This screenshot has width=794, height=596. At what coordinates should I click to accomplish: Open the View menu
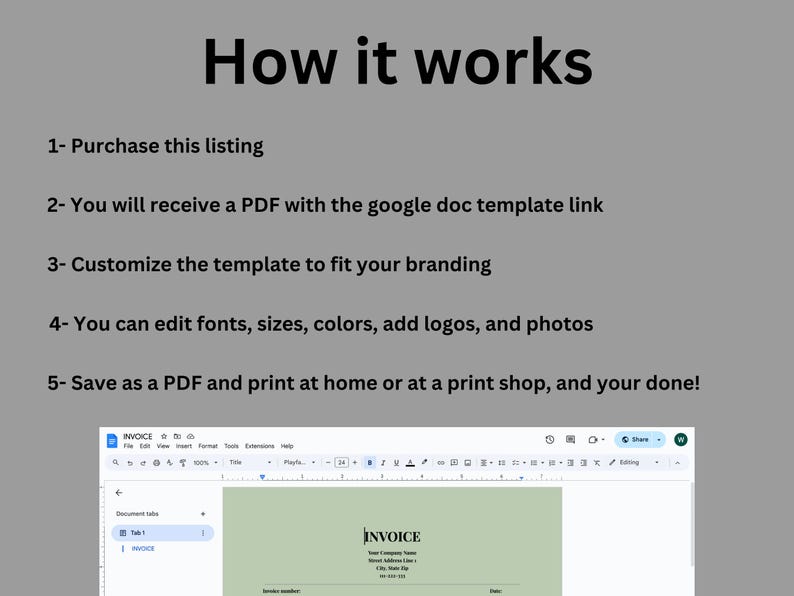(x=163, y=446)
